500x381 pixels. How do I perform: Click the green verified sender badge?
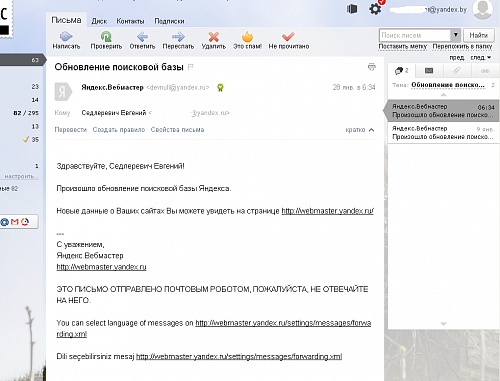click(220, 88)
